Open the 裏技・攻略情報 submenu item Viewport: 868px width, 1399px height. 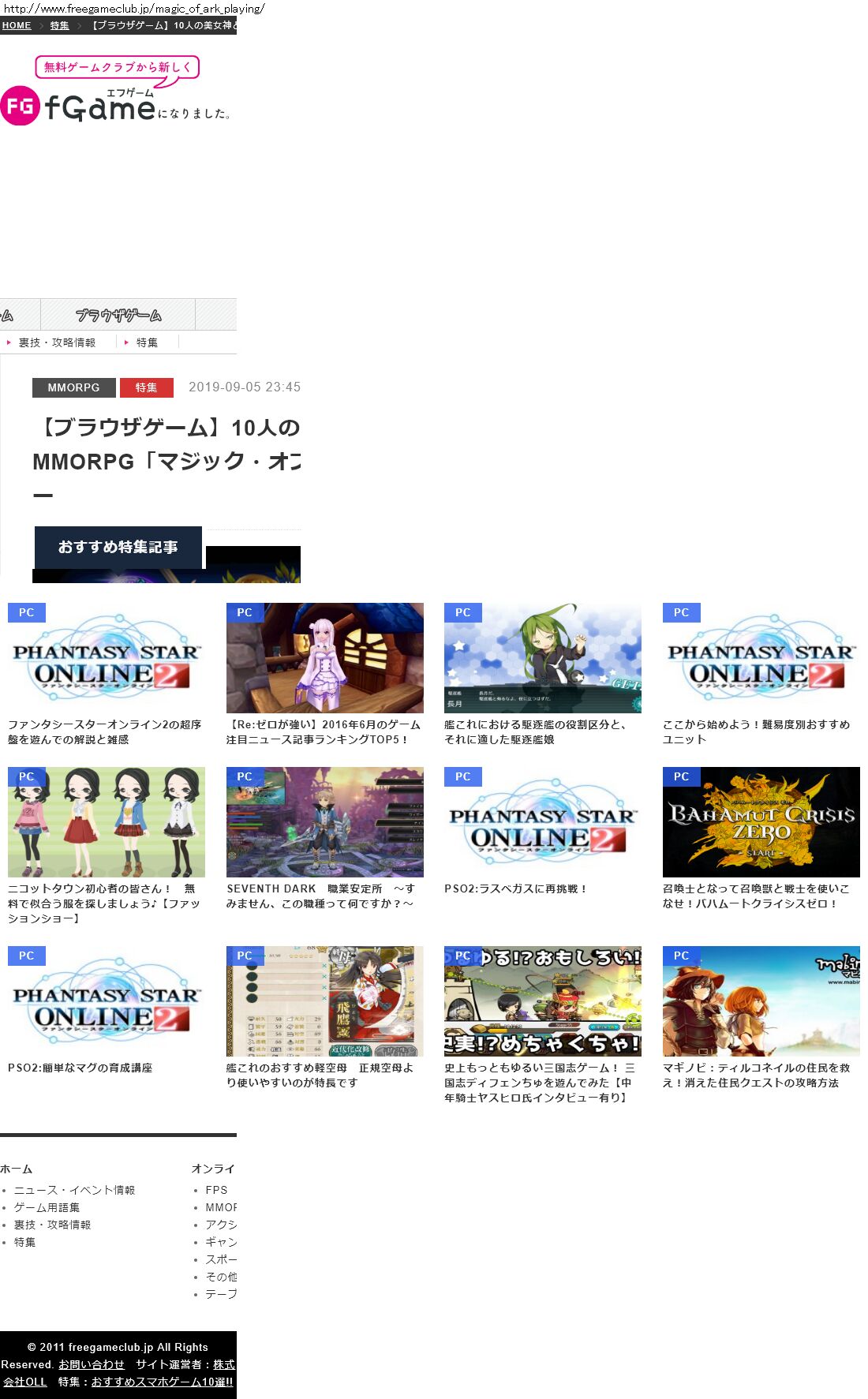pos(57,342)
